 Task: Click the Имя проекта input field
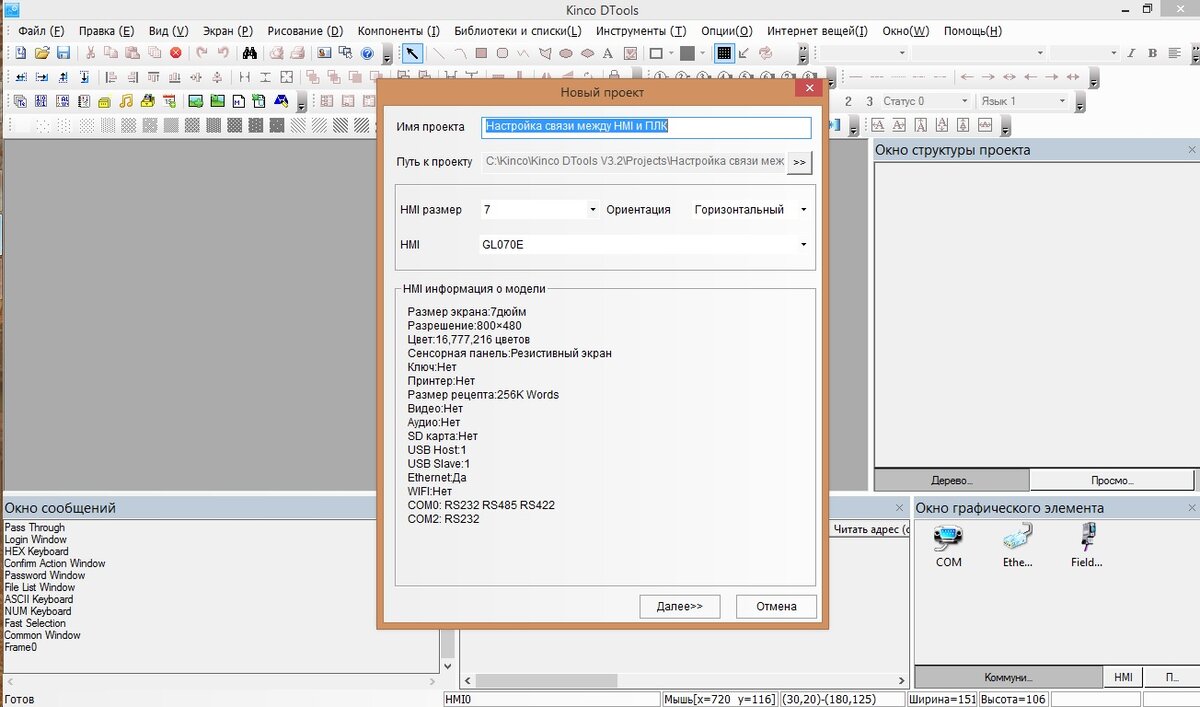(x=646, y=127)
